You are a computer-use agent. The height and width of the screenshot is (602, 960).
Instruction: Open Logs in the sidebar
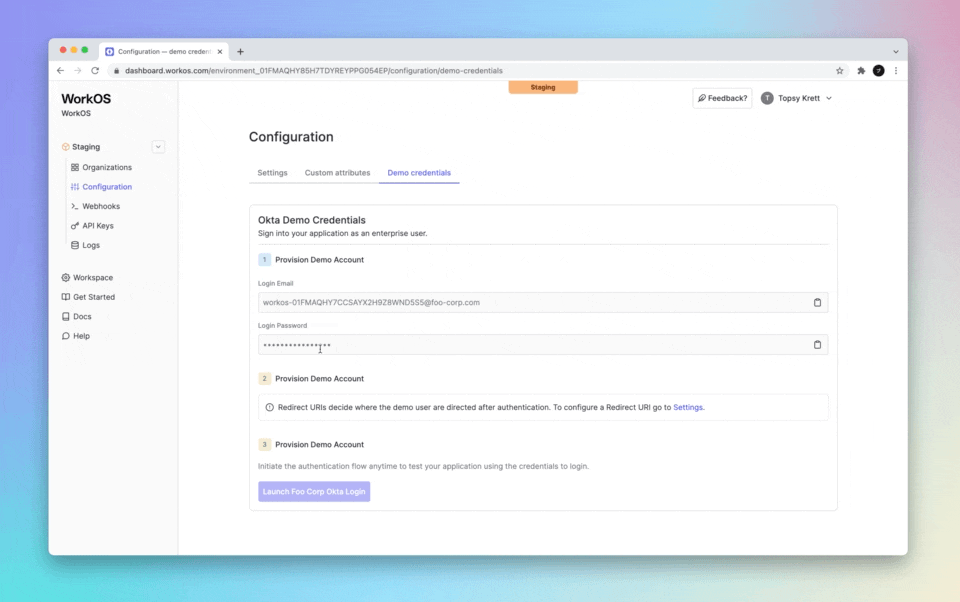[x=85, y=245]
